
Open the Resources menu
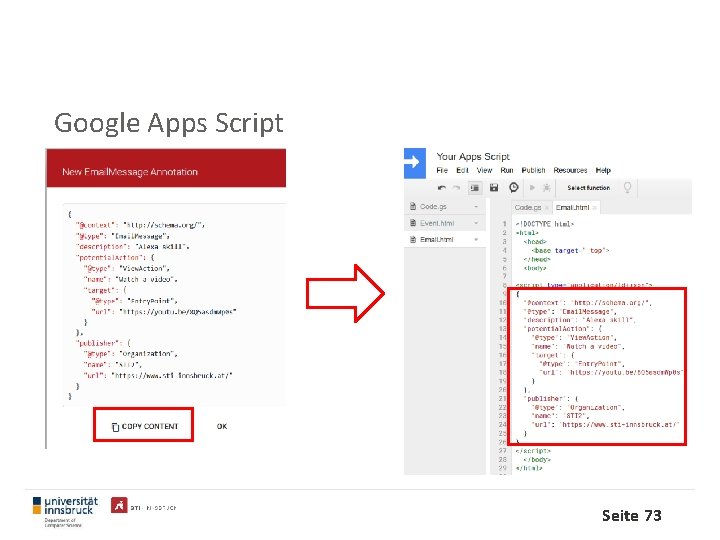click(x=570, y=170)
